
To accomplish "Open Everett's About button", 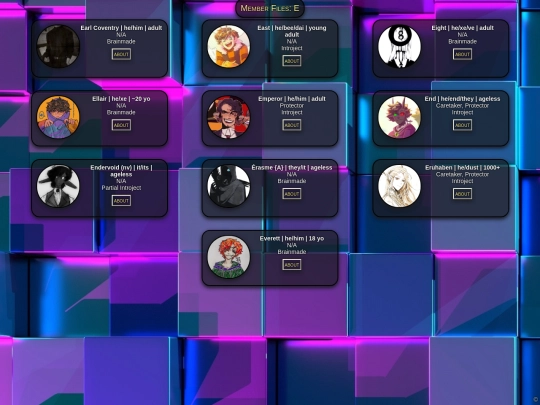I will click(292, 264).
